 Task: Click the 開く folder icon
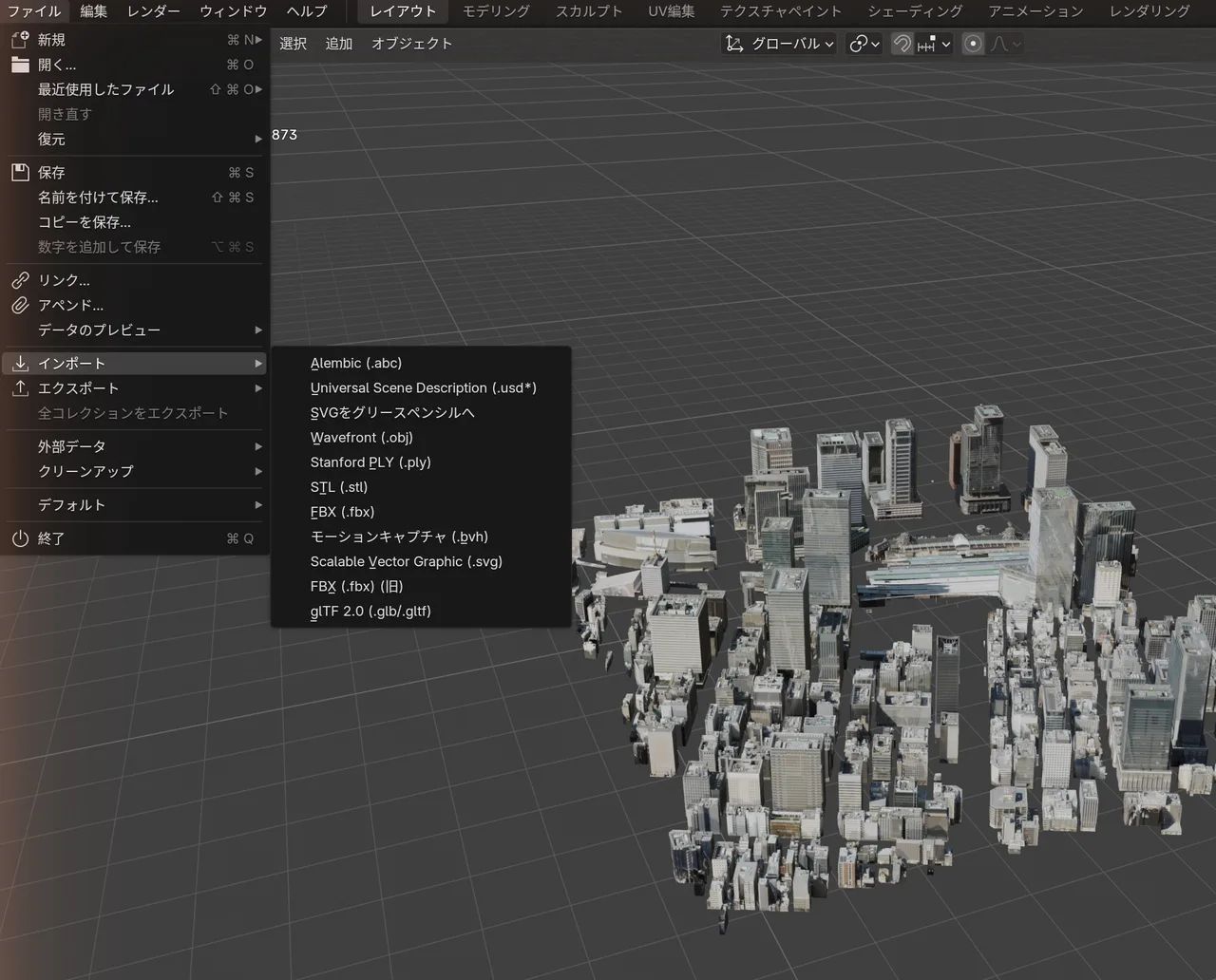click(20, 65)
